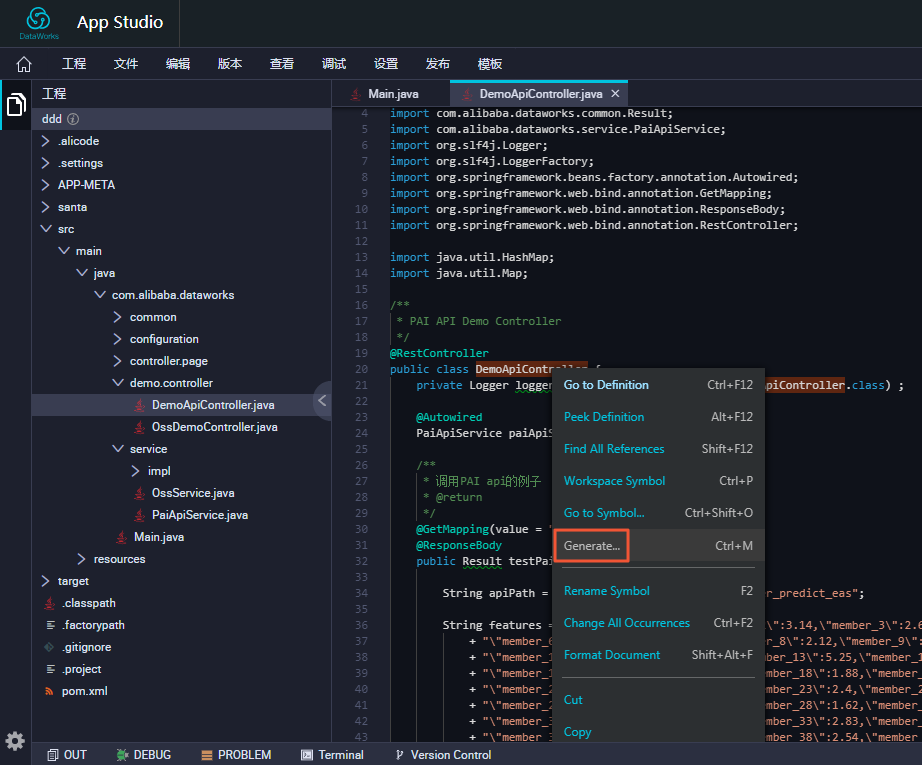The height and width of the screenshot is (765, 922).
Task: Open the DEBUG panel
Action: point(144,755)
